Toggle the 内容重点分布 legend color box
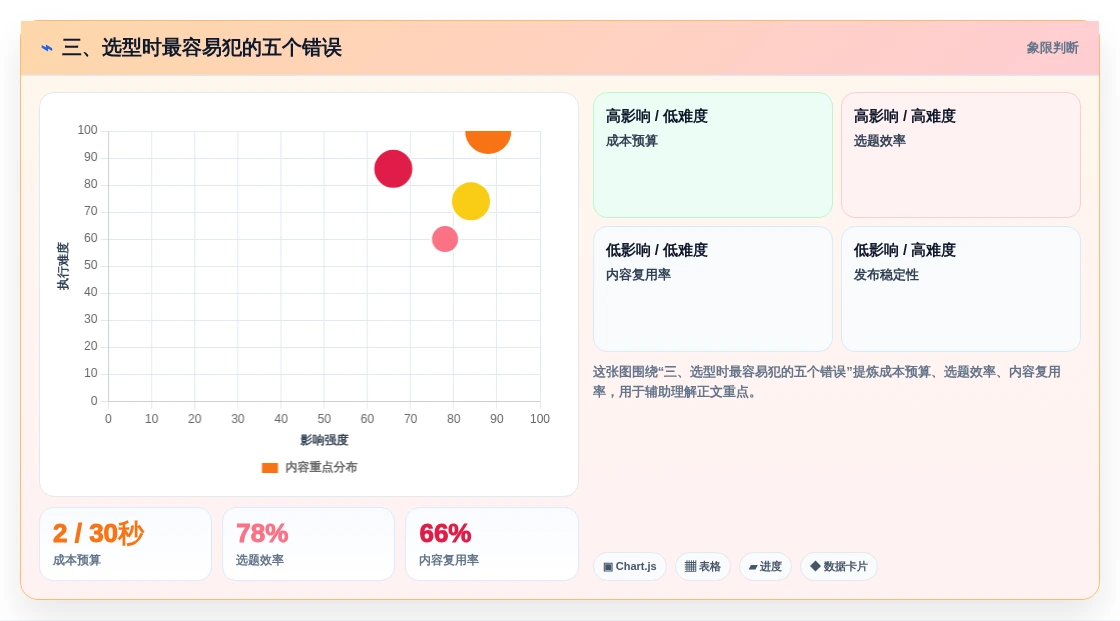This screenshot has width=1120, height=621. (269, 467)
